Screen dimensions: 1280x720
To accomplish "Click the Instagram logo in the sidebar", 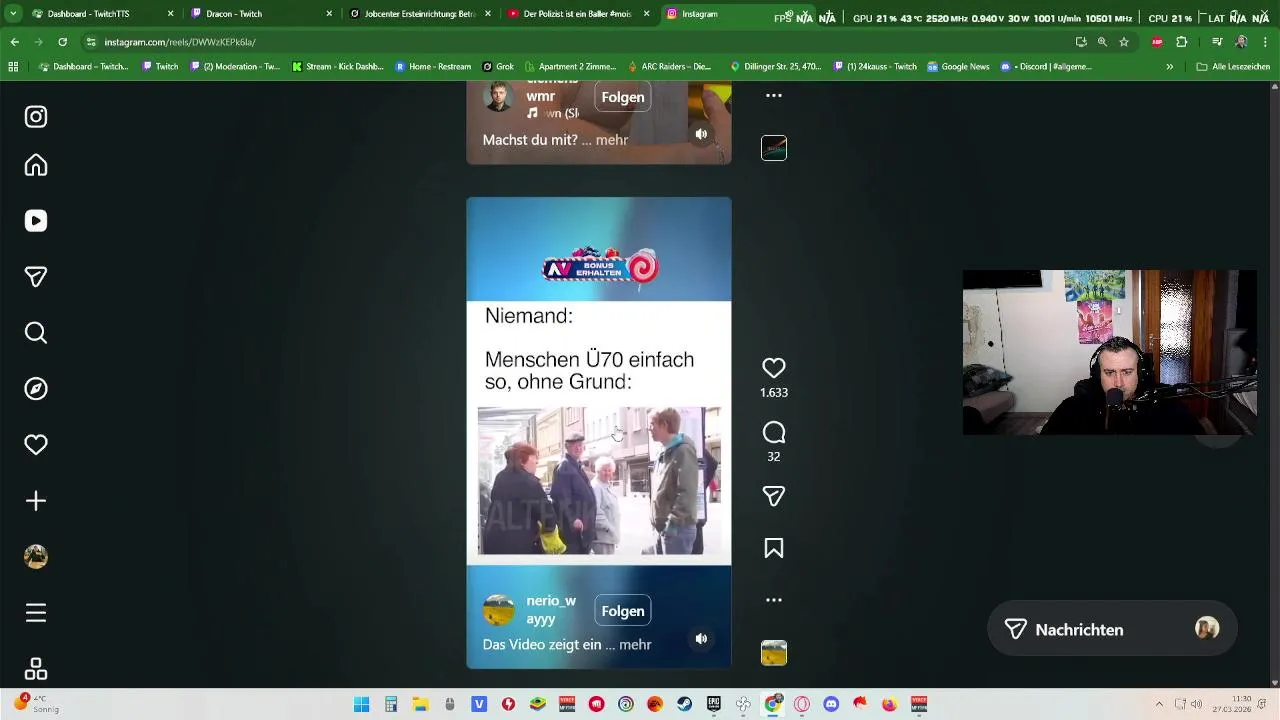I will (36, 117).
